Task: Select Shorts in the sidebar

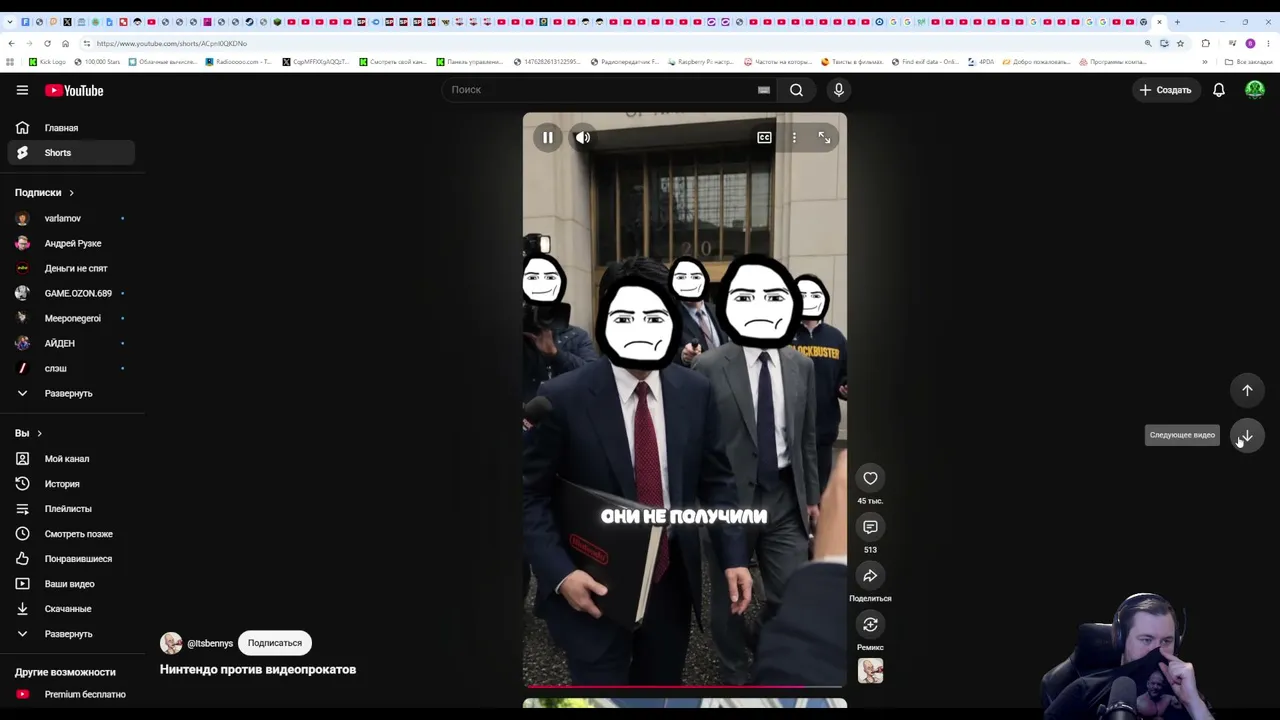Action: pyautogui.click(x=70, y=153)
